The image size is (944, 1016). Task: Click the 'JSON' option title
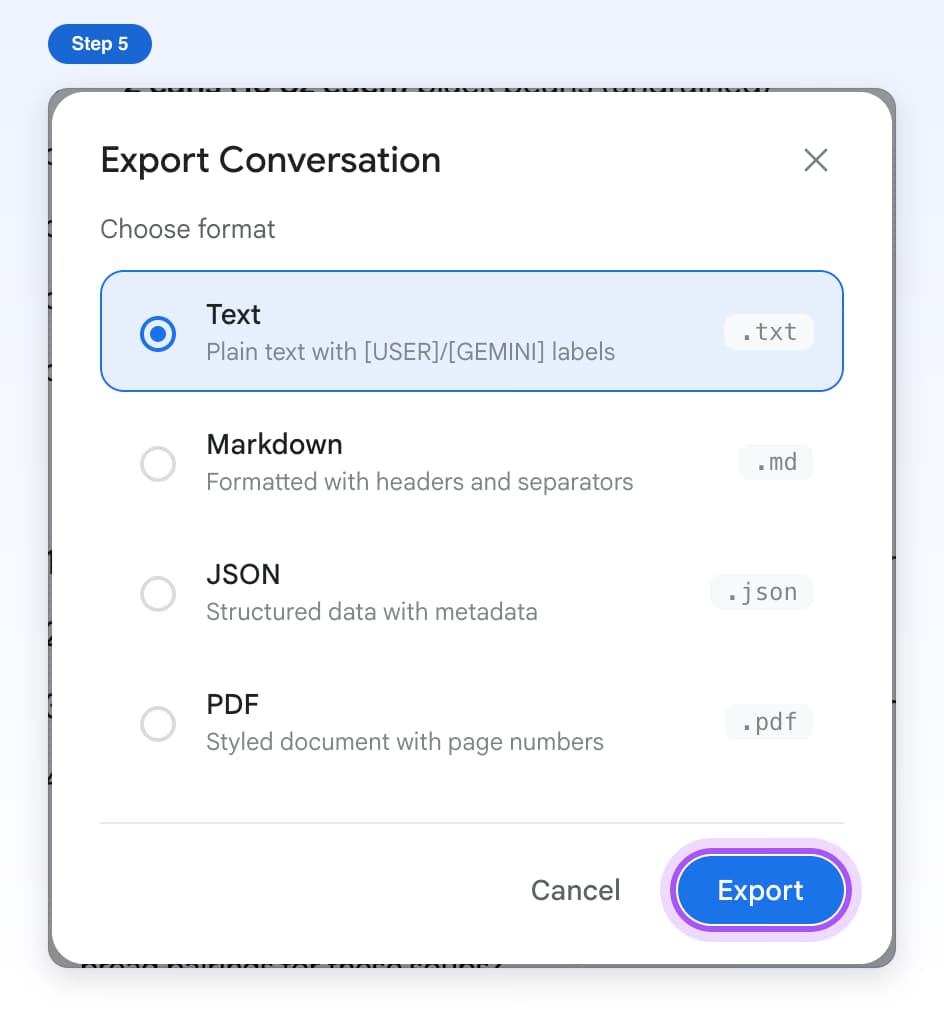coord(243,574)
